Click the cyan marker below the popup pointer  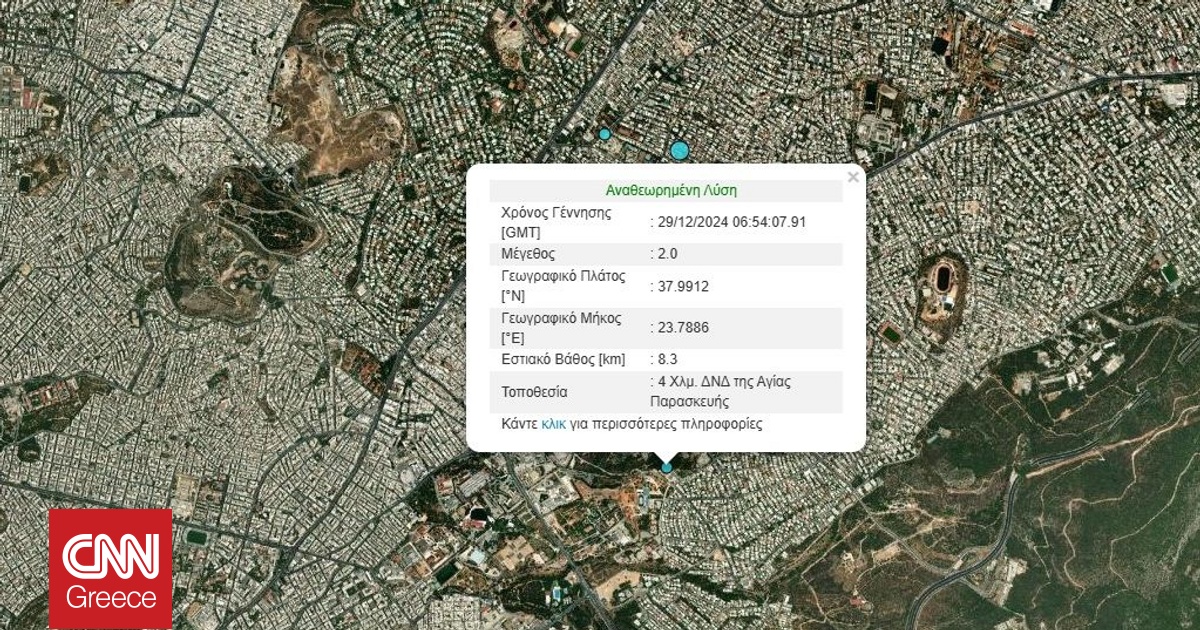pos(667,467)
